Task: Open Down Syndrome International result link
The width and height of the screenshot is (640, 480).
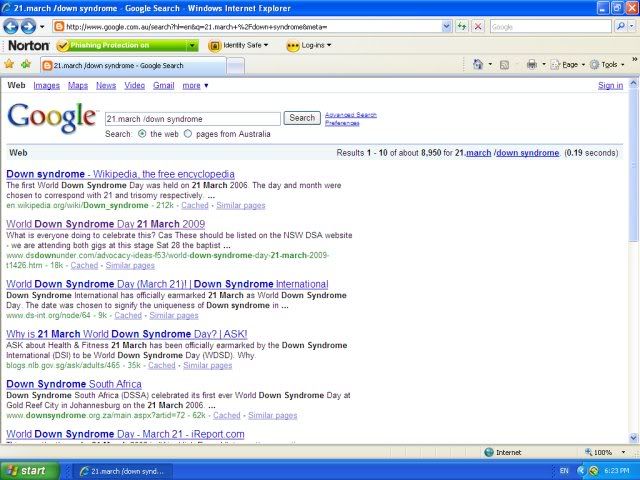Action: tap(167, 284)
